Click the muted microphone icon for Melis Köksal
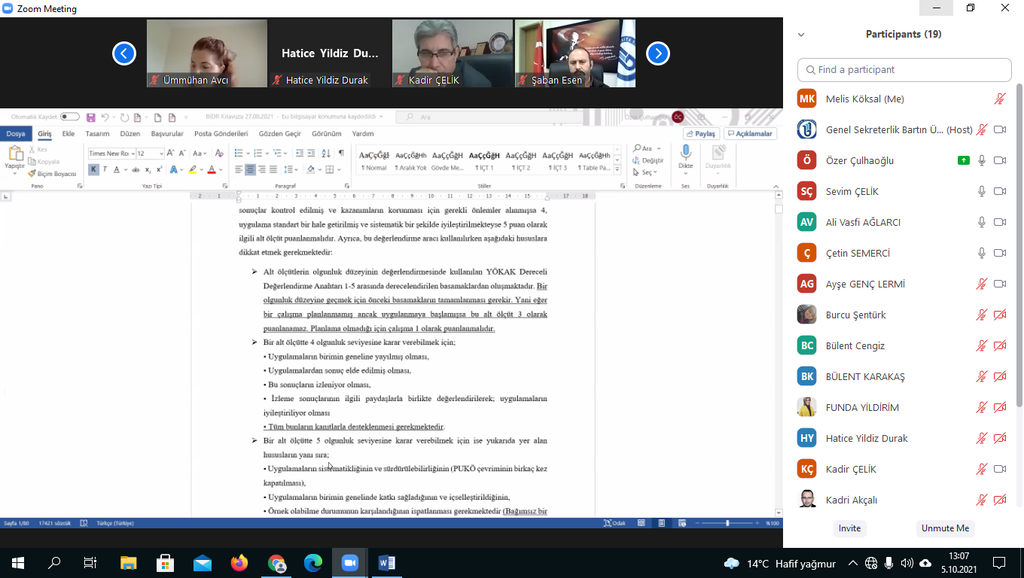The image size is (1024, 578). [999, 99]
